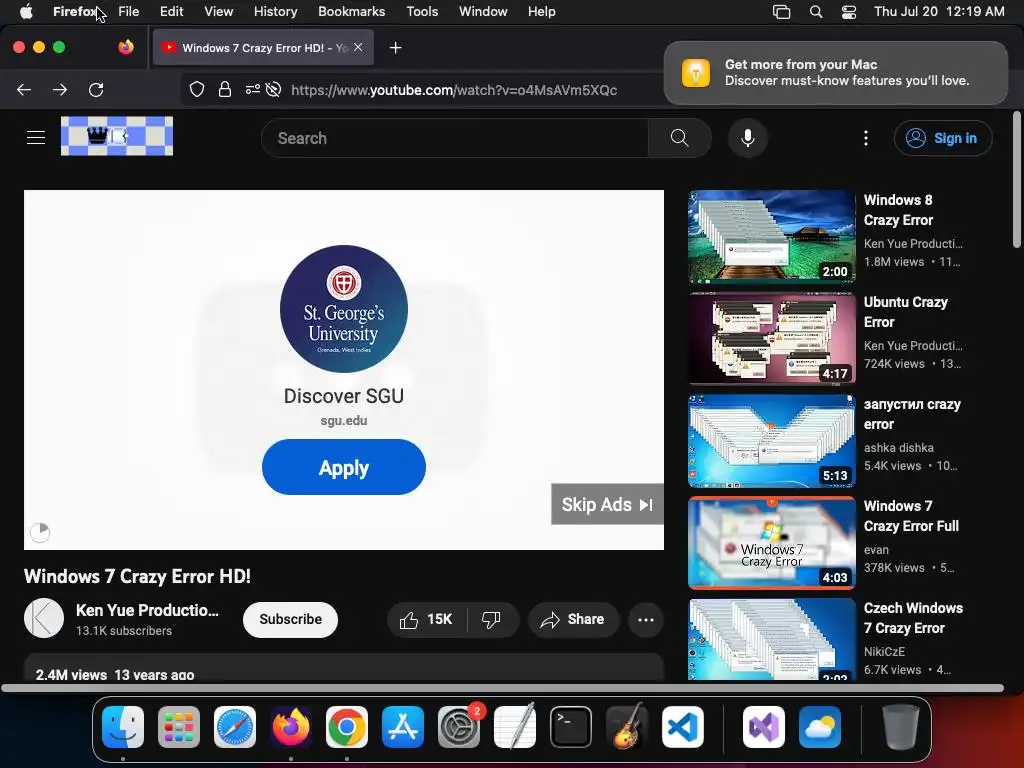Screen dimensions: 1024x768
Task: Like the video with thumbs up
Action: coord(427,620)
